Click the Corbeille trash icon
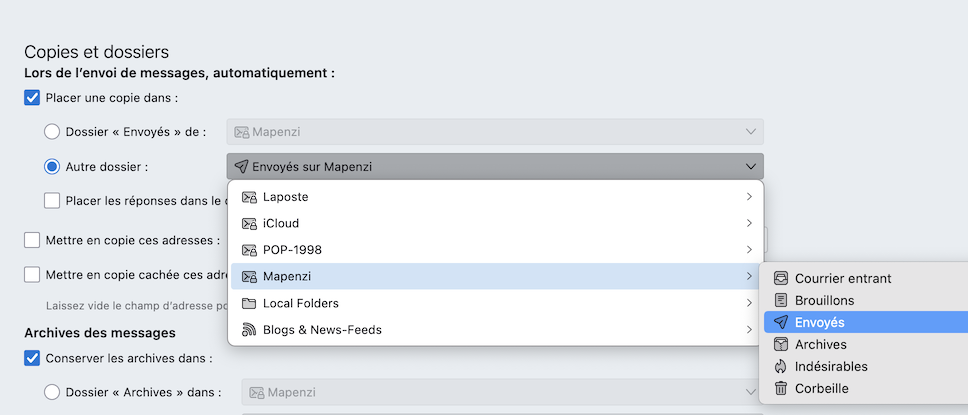This screenshot has width=968, height=415. [x=781, y=388]
